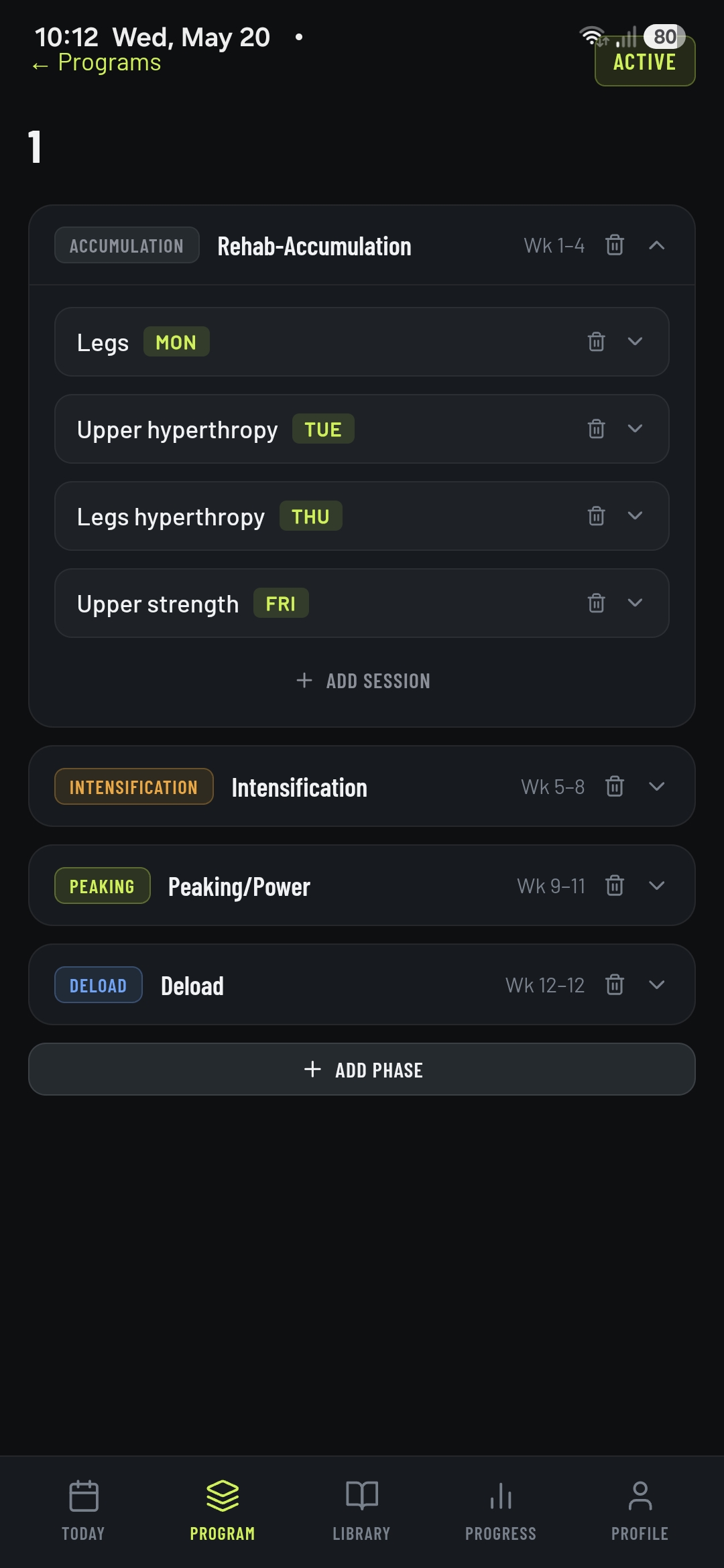
Task: Delete the Upper hyperthropy session
Action: 596,429
